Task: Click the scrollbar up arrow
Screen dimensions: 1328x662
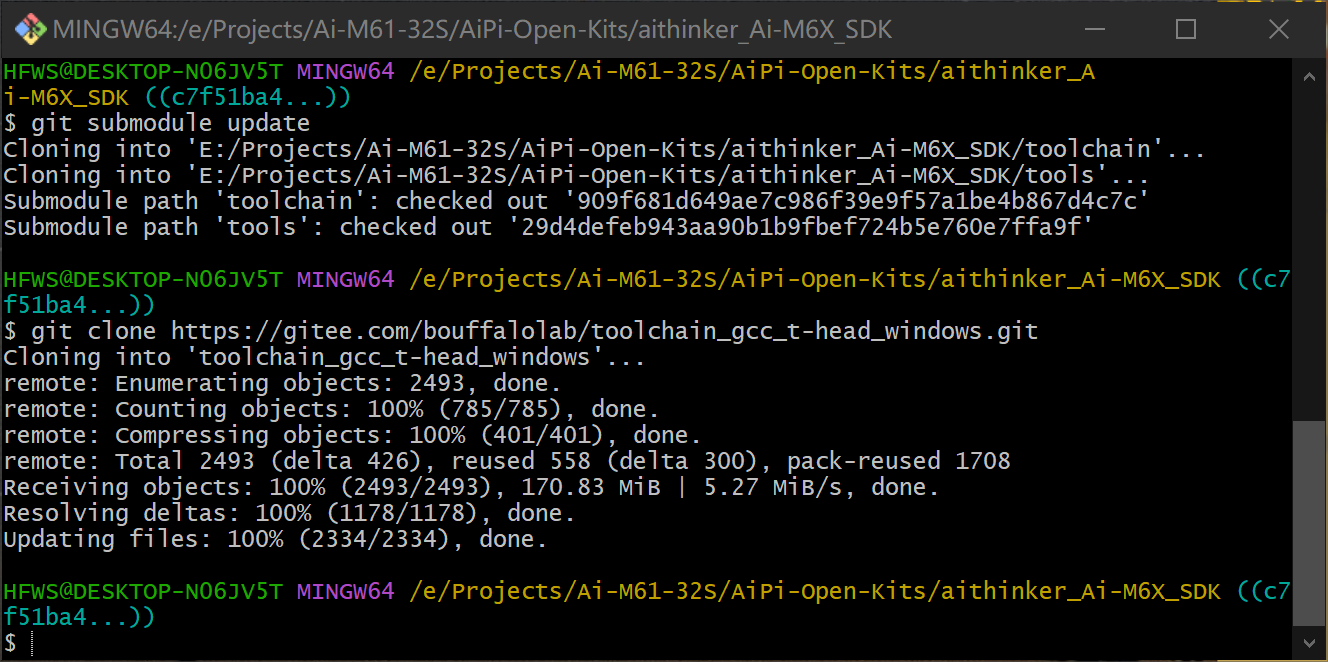Action: coord(1308,76)
